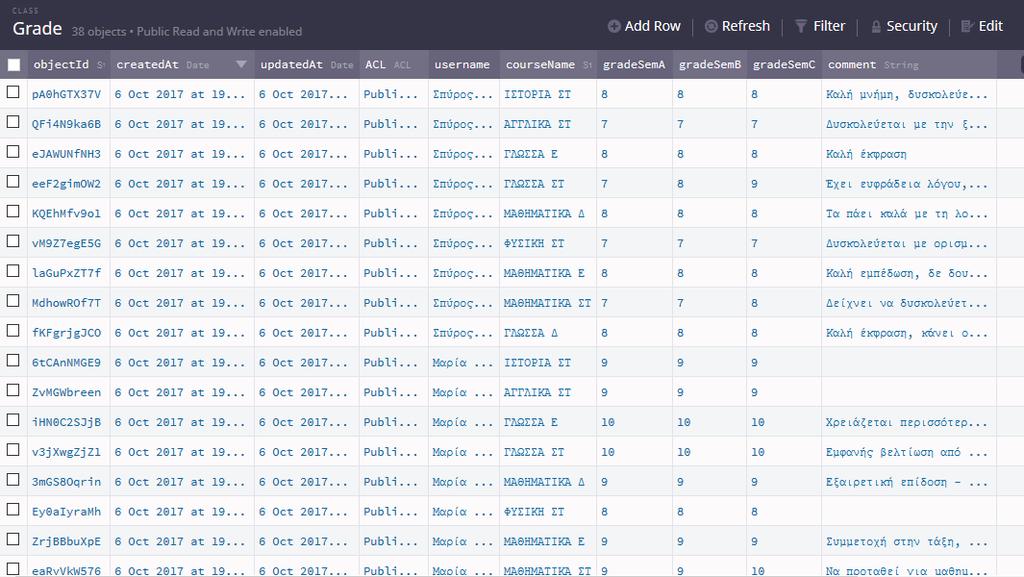Image resolution: width=1024 pixels, height=577 pixels.
Task: Click the Filter button label
Action: (x=829, y=26)
